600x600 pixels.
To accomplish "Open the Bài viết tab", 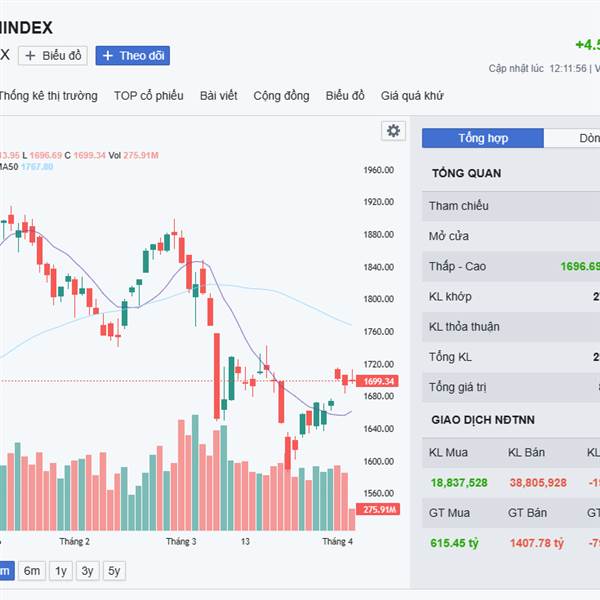I will tap(218, 96).
